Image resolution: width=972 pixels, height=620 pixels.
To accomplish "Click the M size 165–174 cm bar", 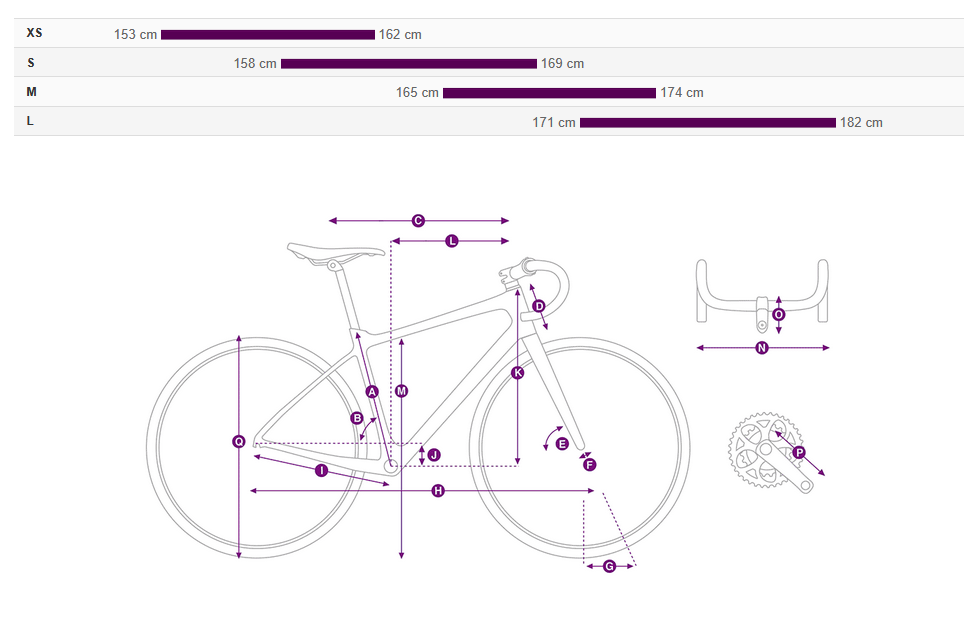I will tap(549, 93).
